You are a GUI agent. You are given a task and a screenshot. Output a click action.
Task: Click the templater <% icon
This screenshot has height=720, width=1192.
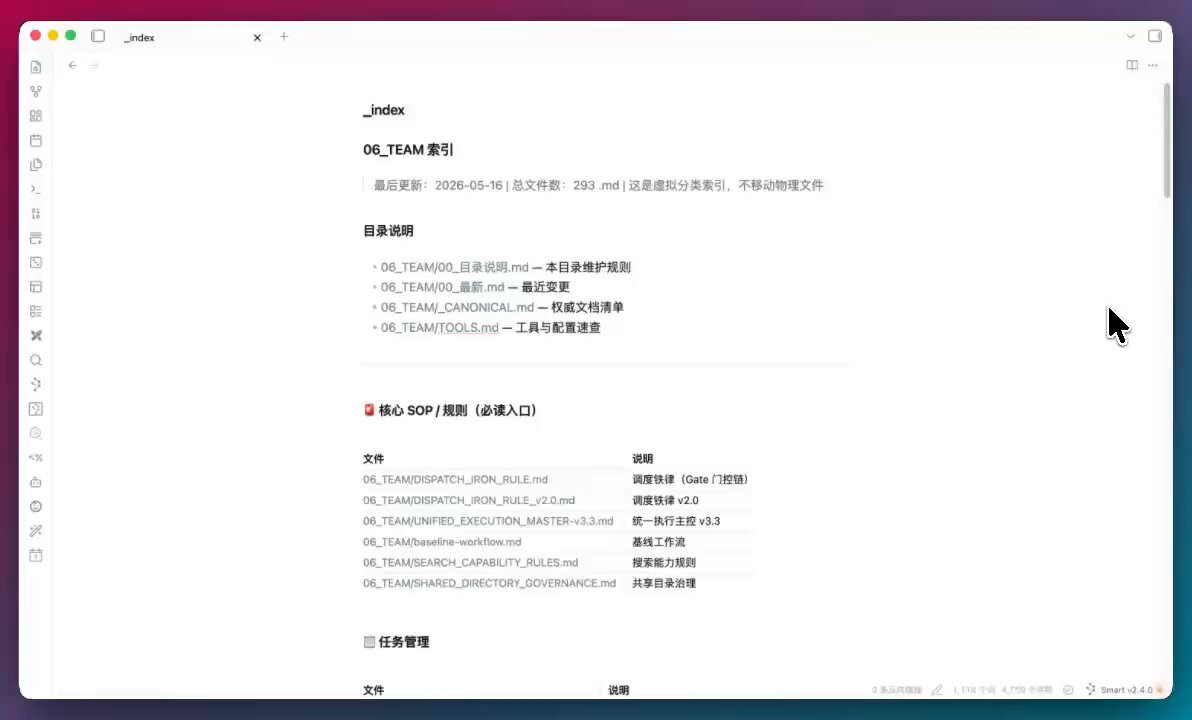pos(36,458)
